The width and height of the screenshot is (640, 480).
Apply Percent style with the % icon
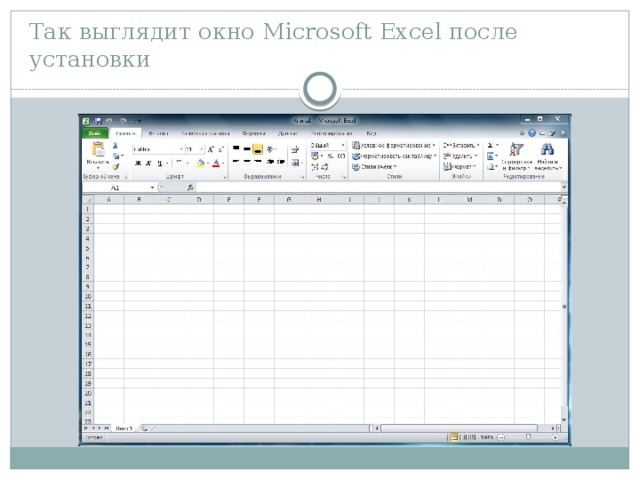(x=330, y=156)
